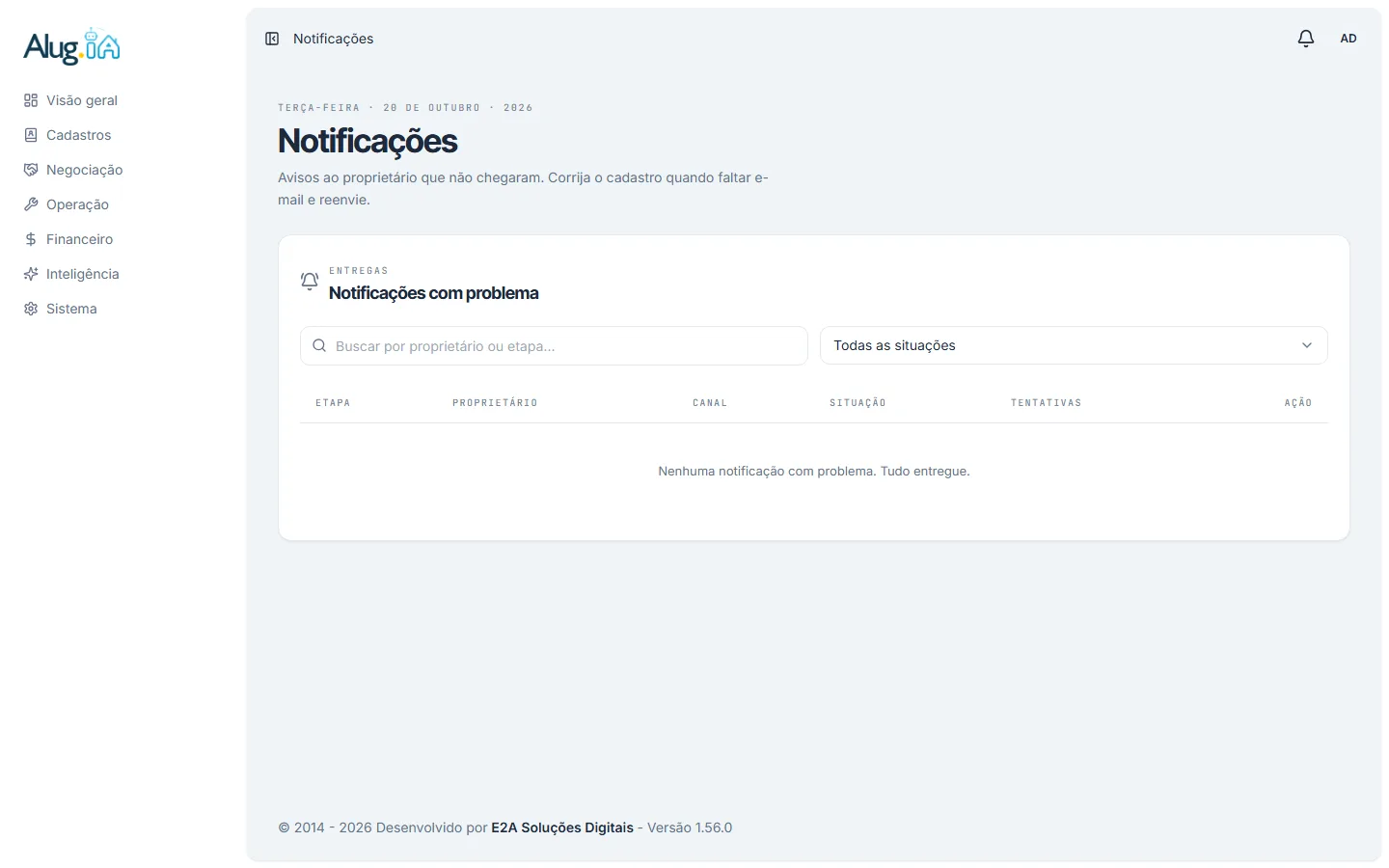Click the magnifier icon in the search field

319,345
